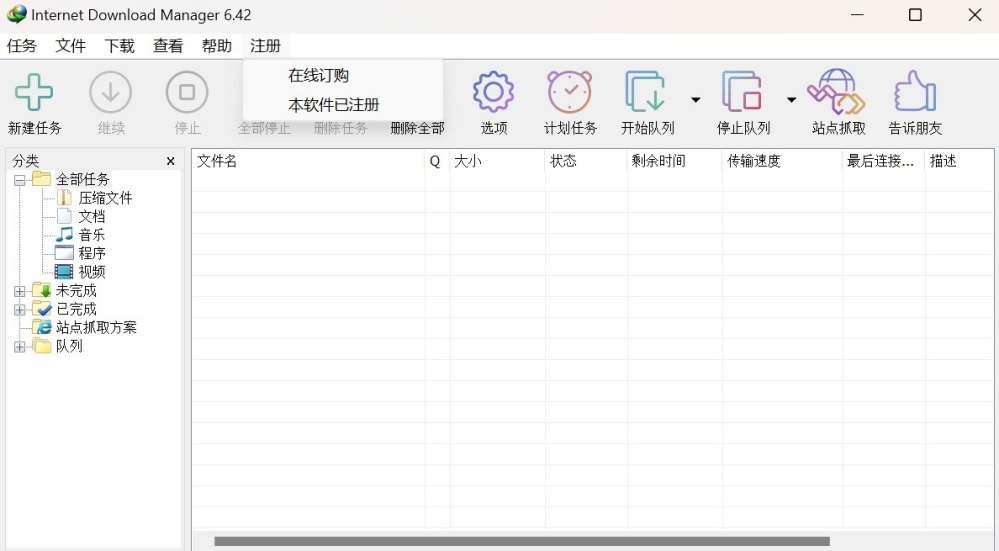Image resolution: width=999 pixels, height=551 pixels.
Task: Expand the 未完成 tree node
Action: click(x=20, y=292)
